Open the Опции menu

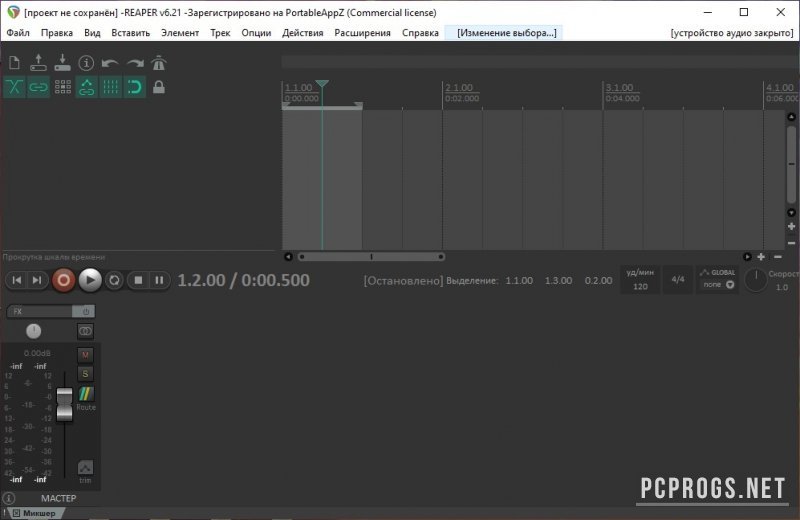pyautogui.click(x=256, y=32)
